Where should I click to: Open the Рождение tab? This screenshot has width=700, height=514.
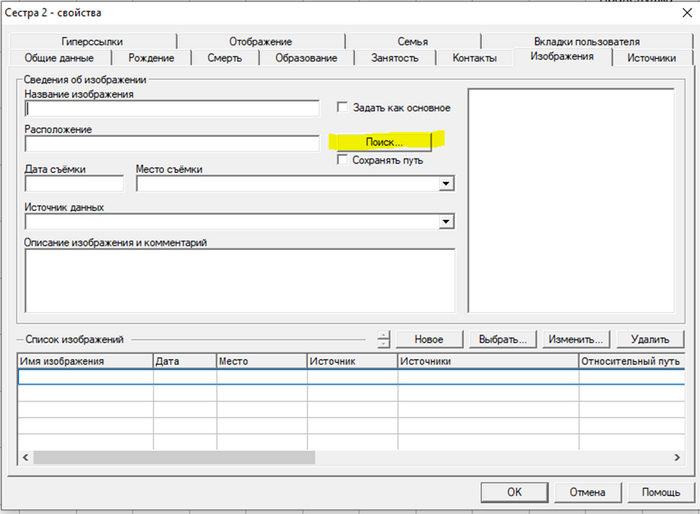coord(153,58)
